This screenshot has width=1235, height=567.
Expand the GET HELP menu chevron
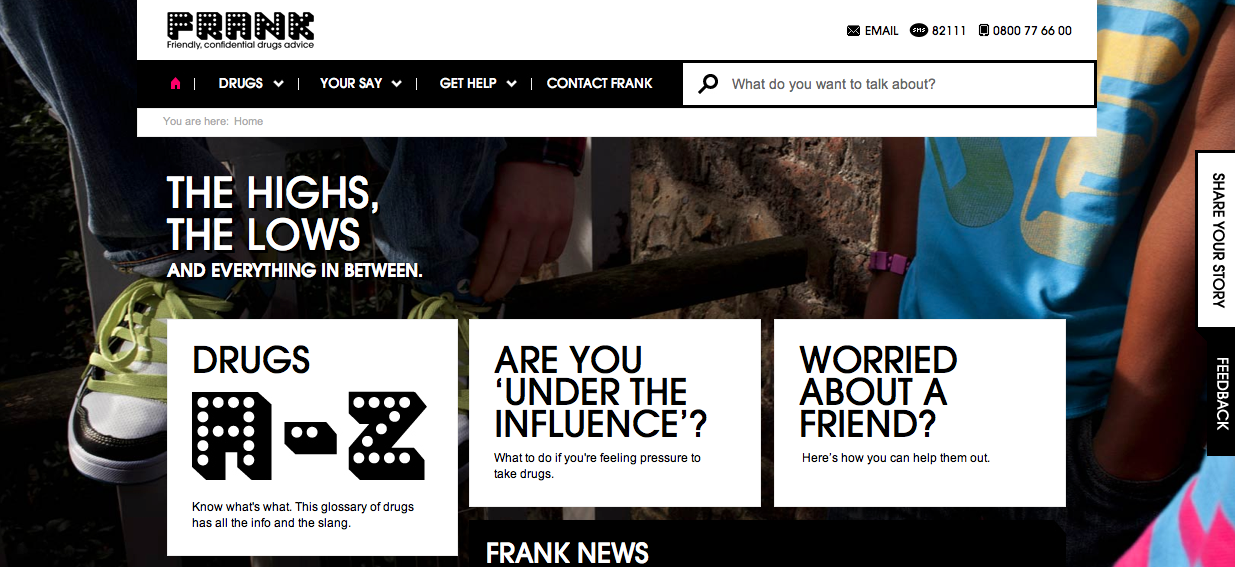pos(511,84)
